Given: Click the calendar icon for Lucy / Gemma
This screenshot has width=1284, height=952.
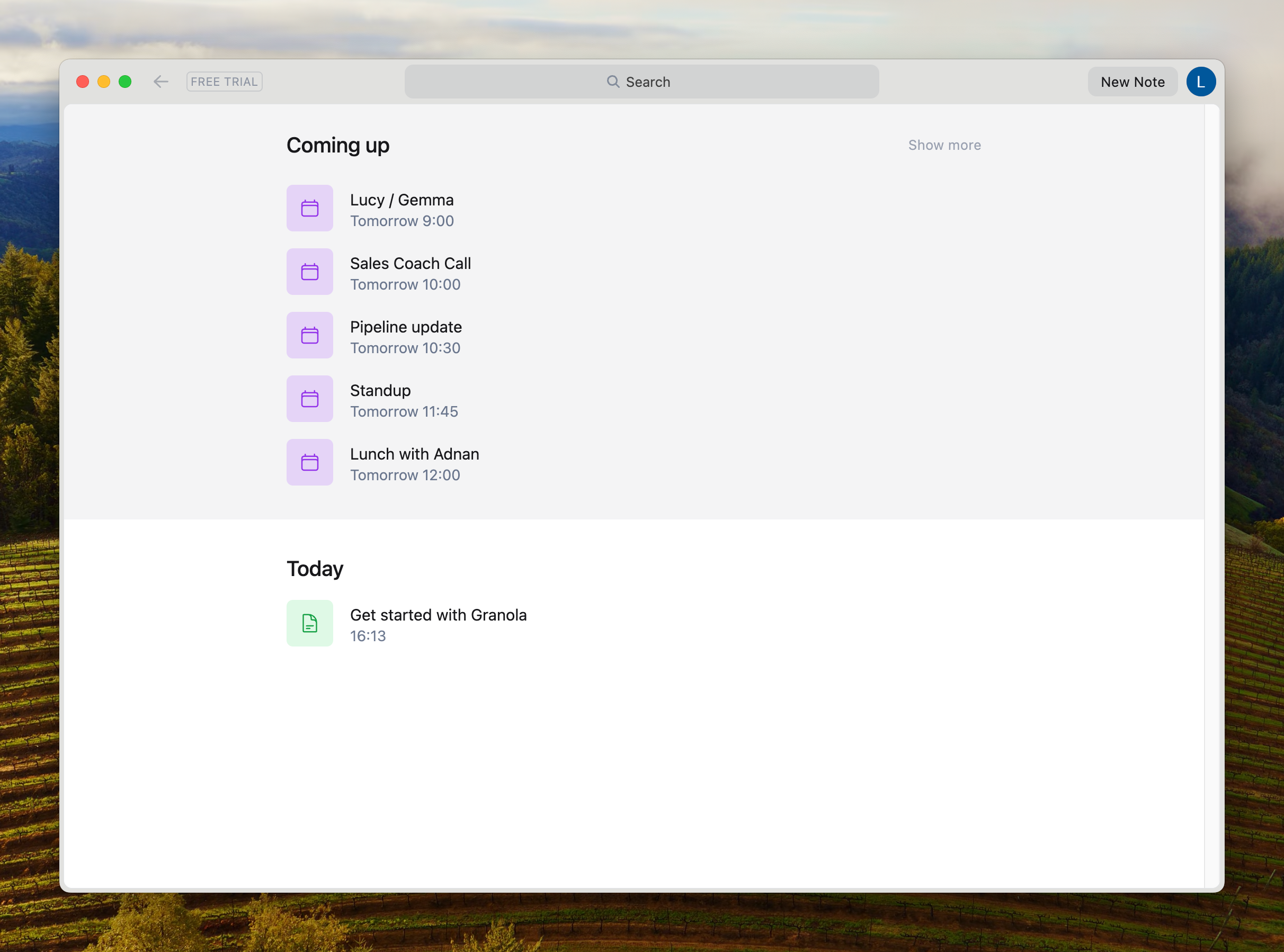Looking at the screenshot, I should [x=310, y=208].
